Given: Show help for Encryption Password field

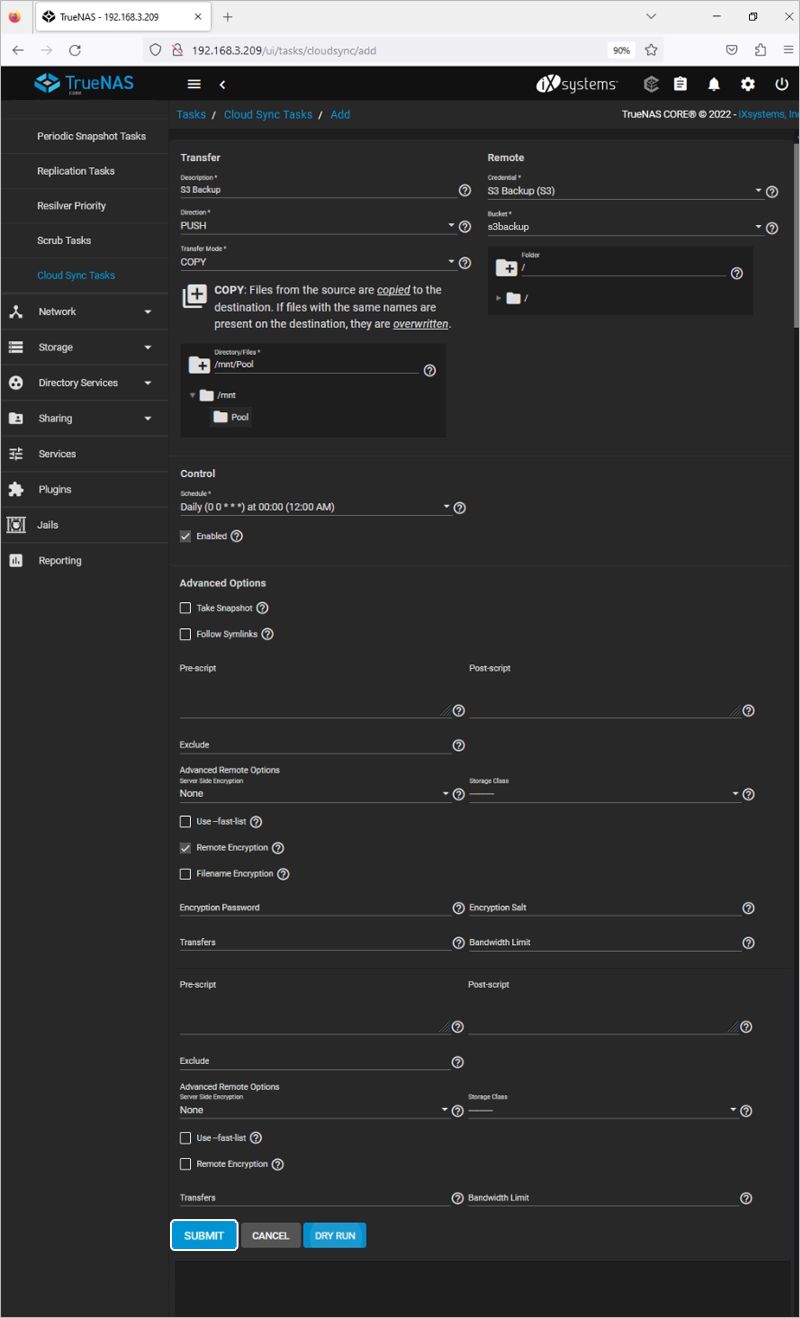Looking at the screenshot, I should click(x=458, y=908).
